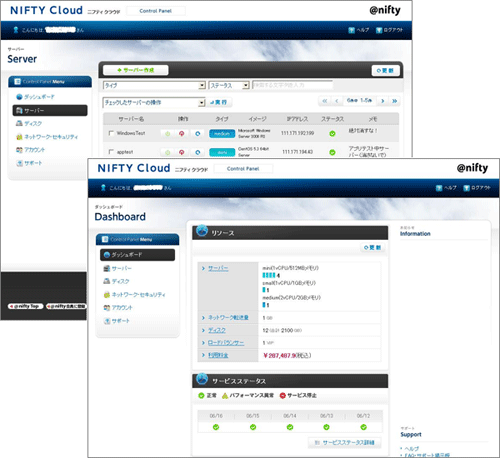Viewport: 500px width, 458px height.
Task: Click the red stop icon for WindowsTest server
Action: tap(182, 134)
